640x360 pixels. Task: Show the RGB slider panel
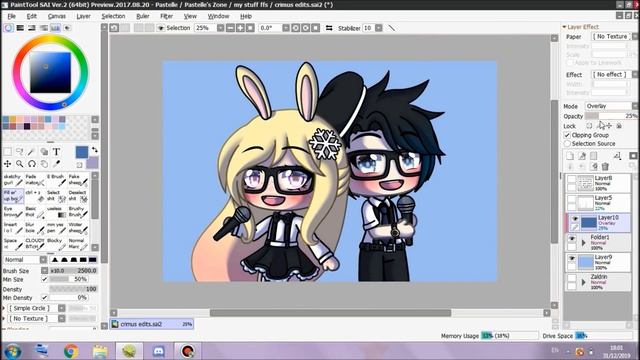(x=20, y=28)
